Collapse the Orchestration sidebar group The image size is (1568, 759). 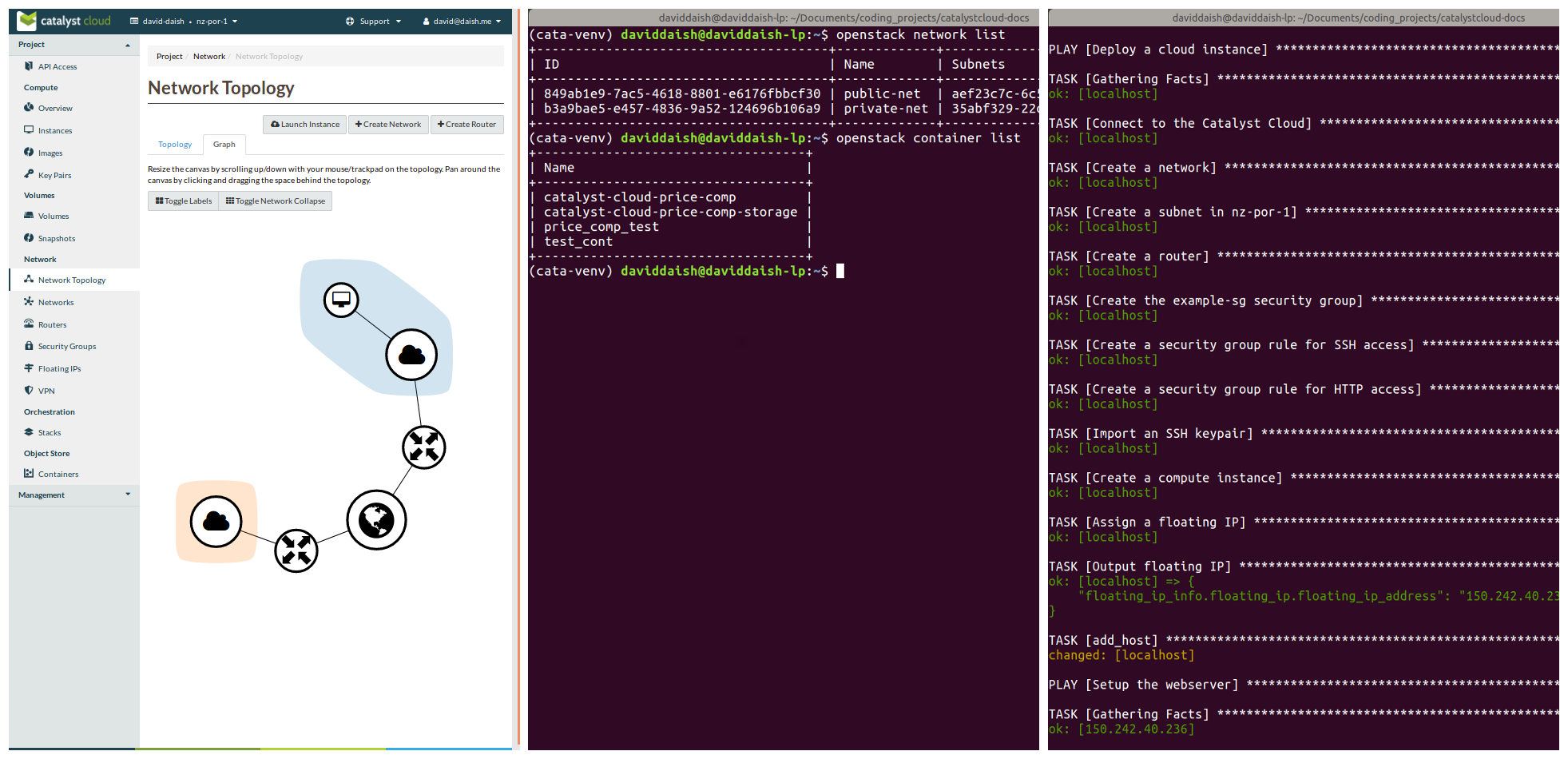[50, 412]
